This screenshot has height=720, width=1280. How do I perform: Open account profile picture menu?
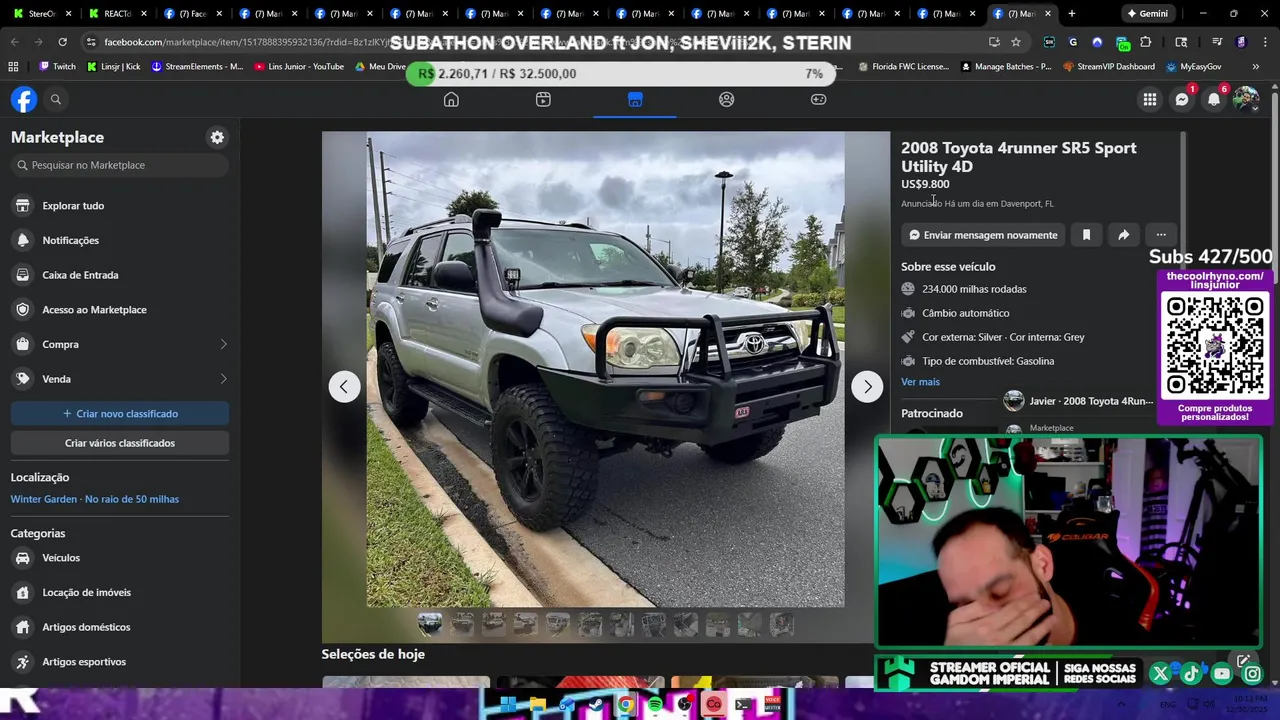[1246, 99]
